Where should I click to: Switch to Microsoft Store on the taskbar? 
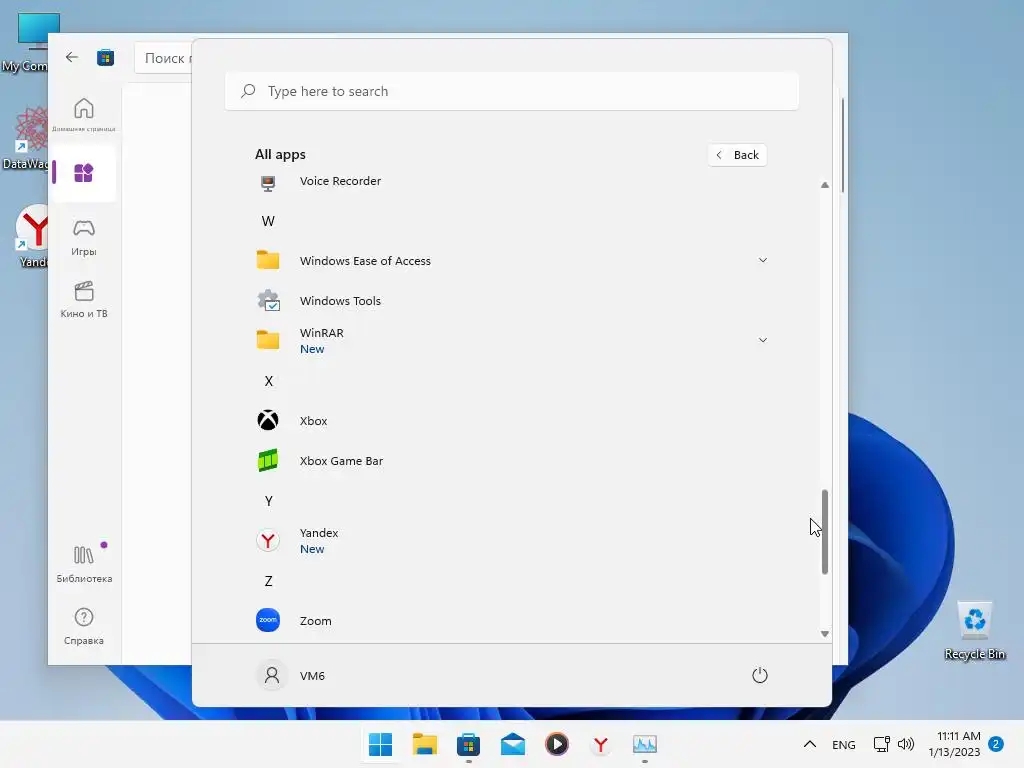pos(468,744)
